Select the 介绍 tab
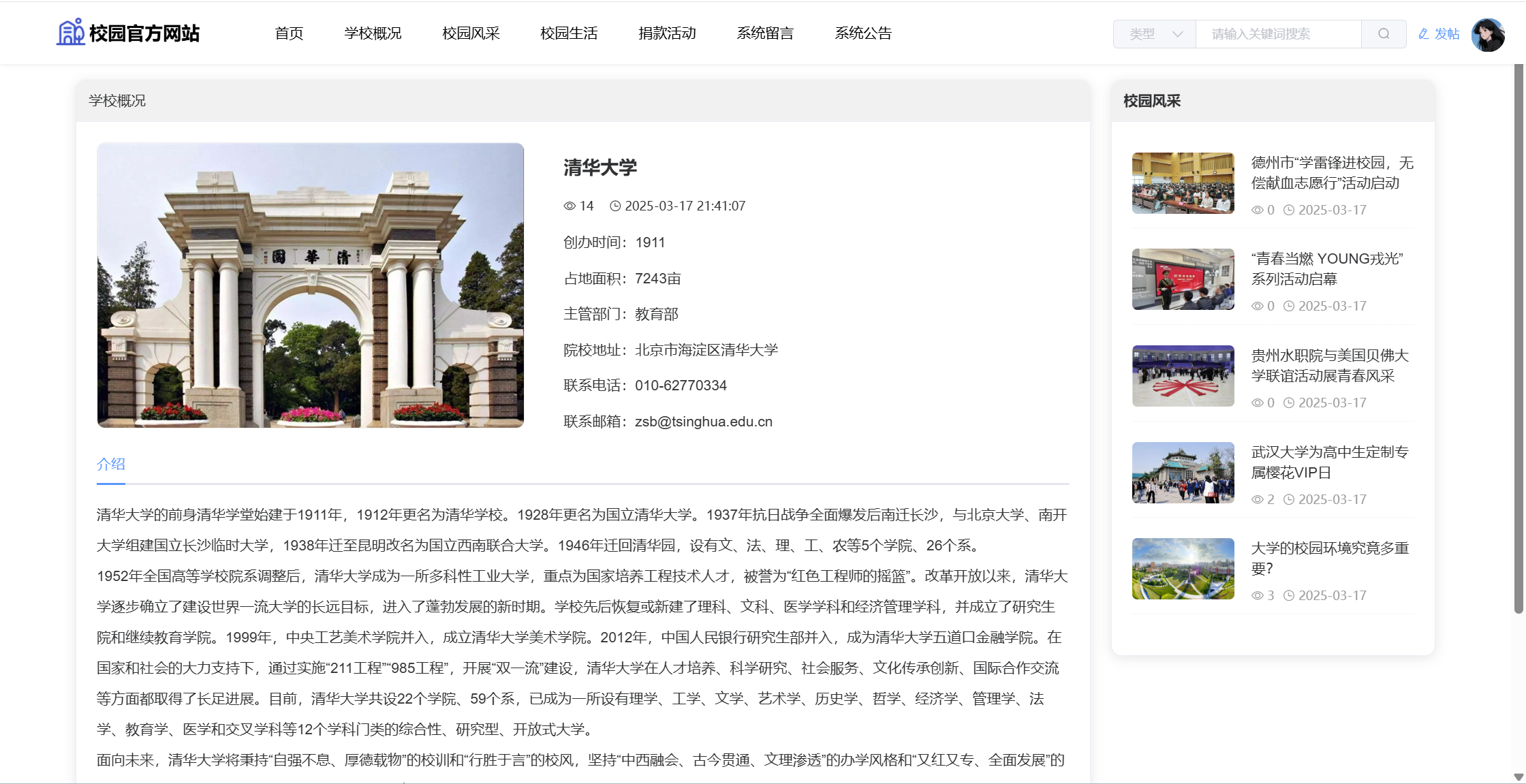The height and width of the screenshot is (784, 1526). click(111, 465)
